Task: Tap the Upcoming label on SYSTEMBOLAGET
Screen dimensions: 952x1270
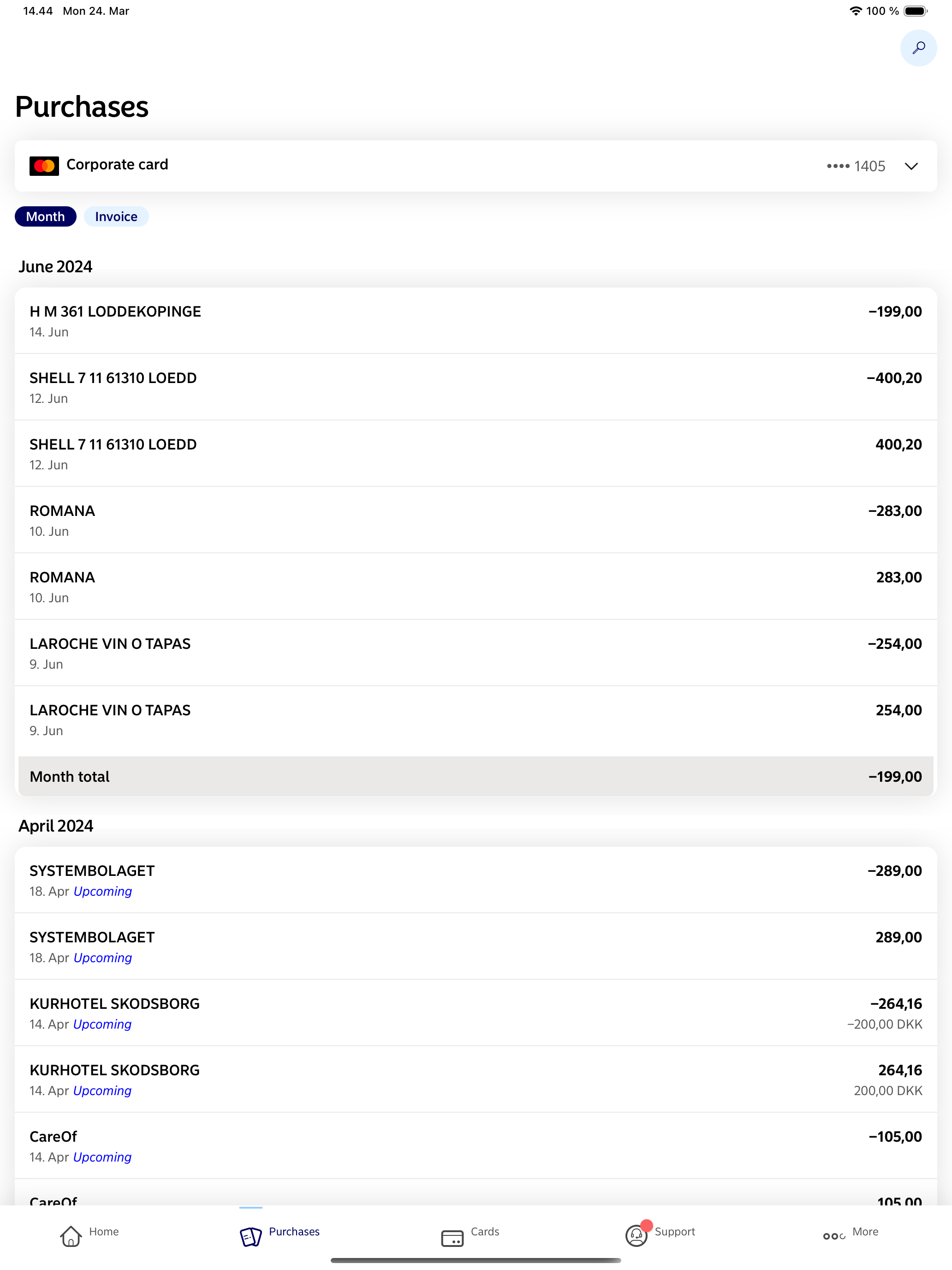Action: [102, 892]
